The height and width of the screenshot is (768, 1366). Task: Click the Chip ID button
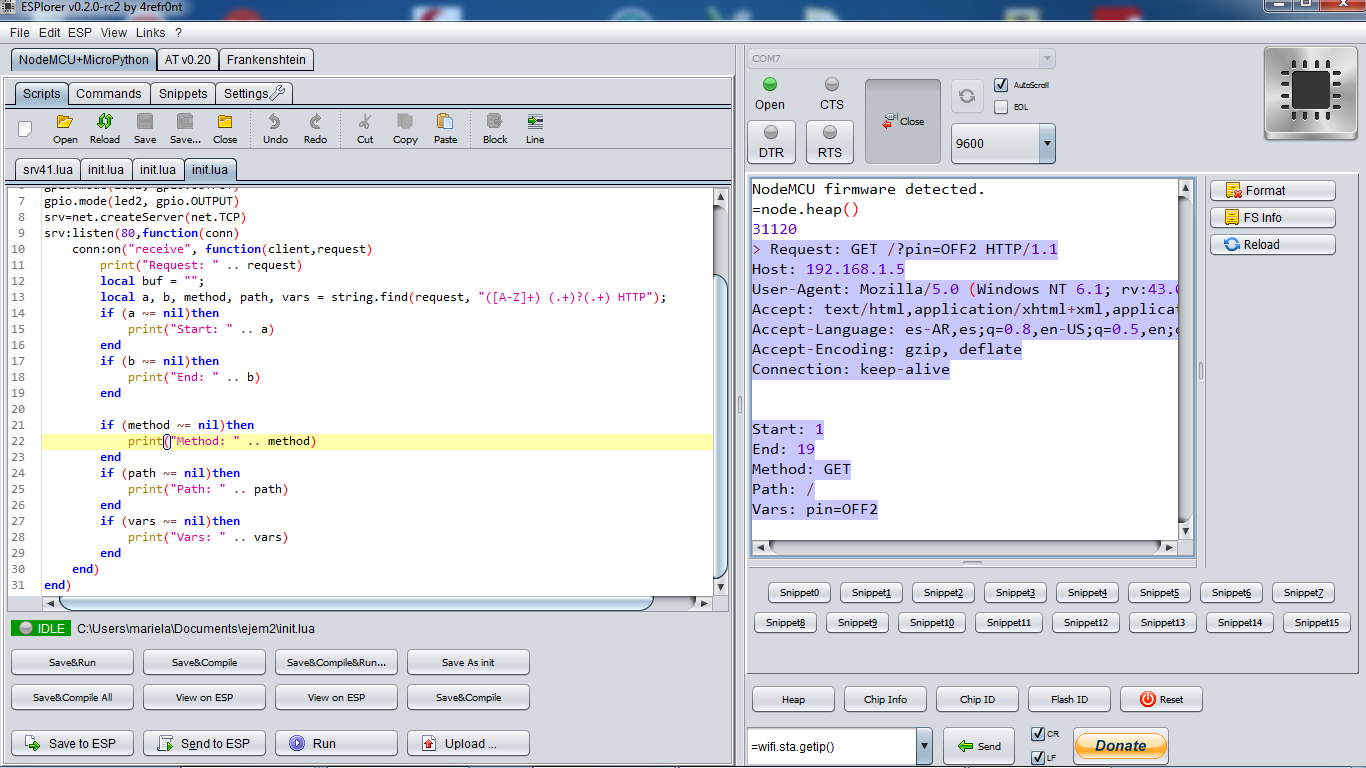[977, 699]
